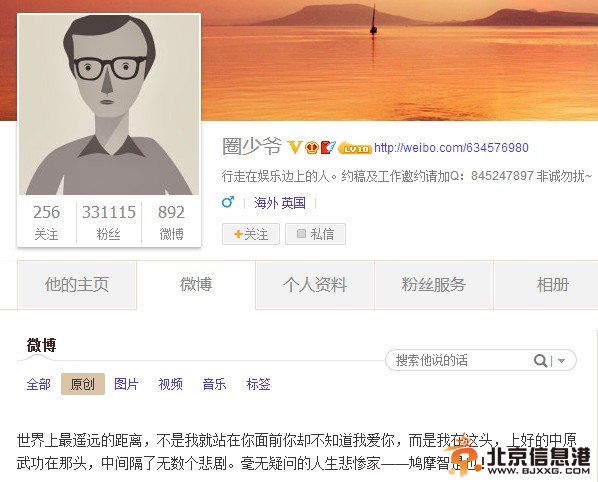Image resolution: width=598 pixels, height=482 pixels.
Task: Switch to the 个人资料 tab
Action: click(315, 285)
